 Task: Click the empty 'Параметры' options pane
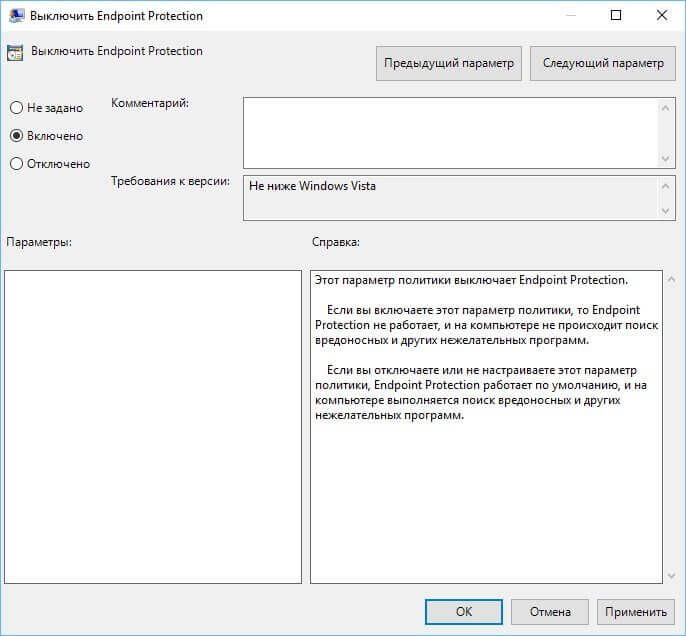pos(153,427)
